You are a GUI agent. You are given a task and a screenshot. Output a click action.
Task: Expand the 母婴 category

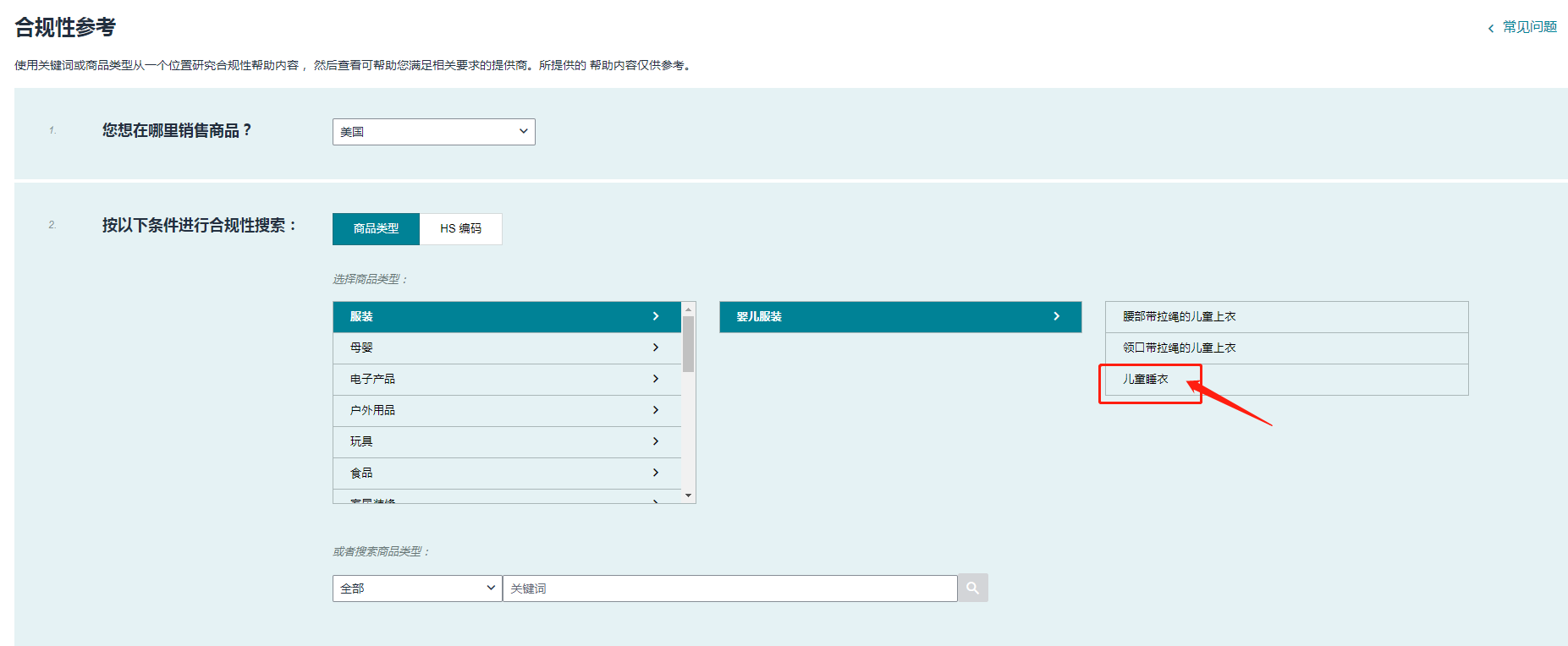pos(506,348)
